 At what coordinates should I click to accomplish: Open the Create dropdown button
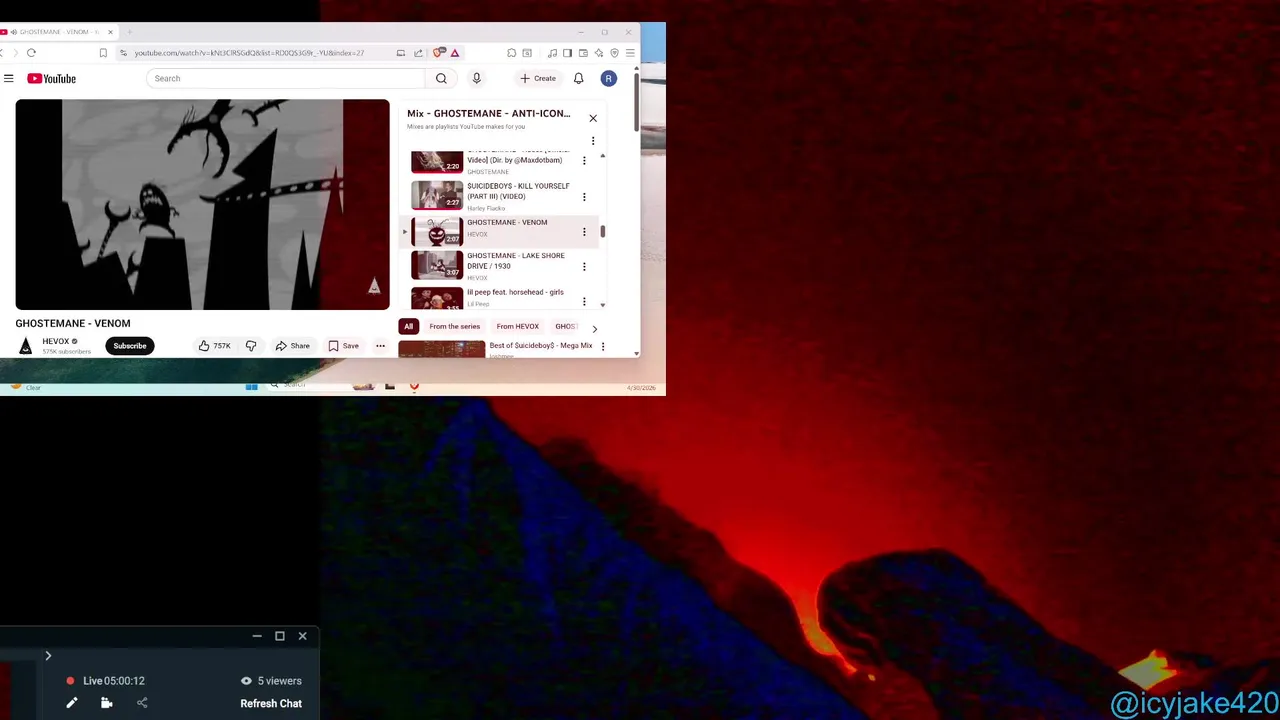(x=538, y=78)
